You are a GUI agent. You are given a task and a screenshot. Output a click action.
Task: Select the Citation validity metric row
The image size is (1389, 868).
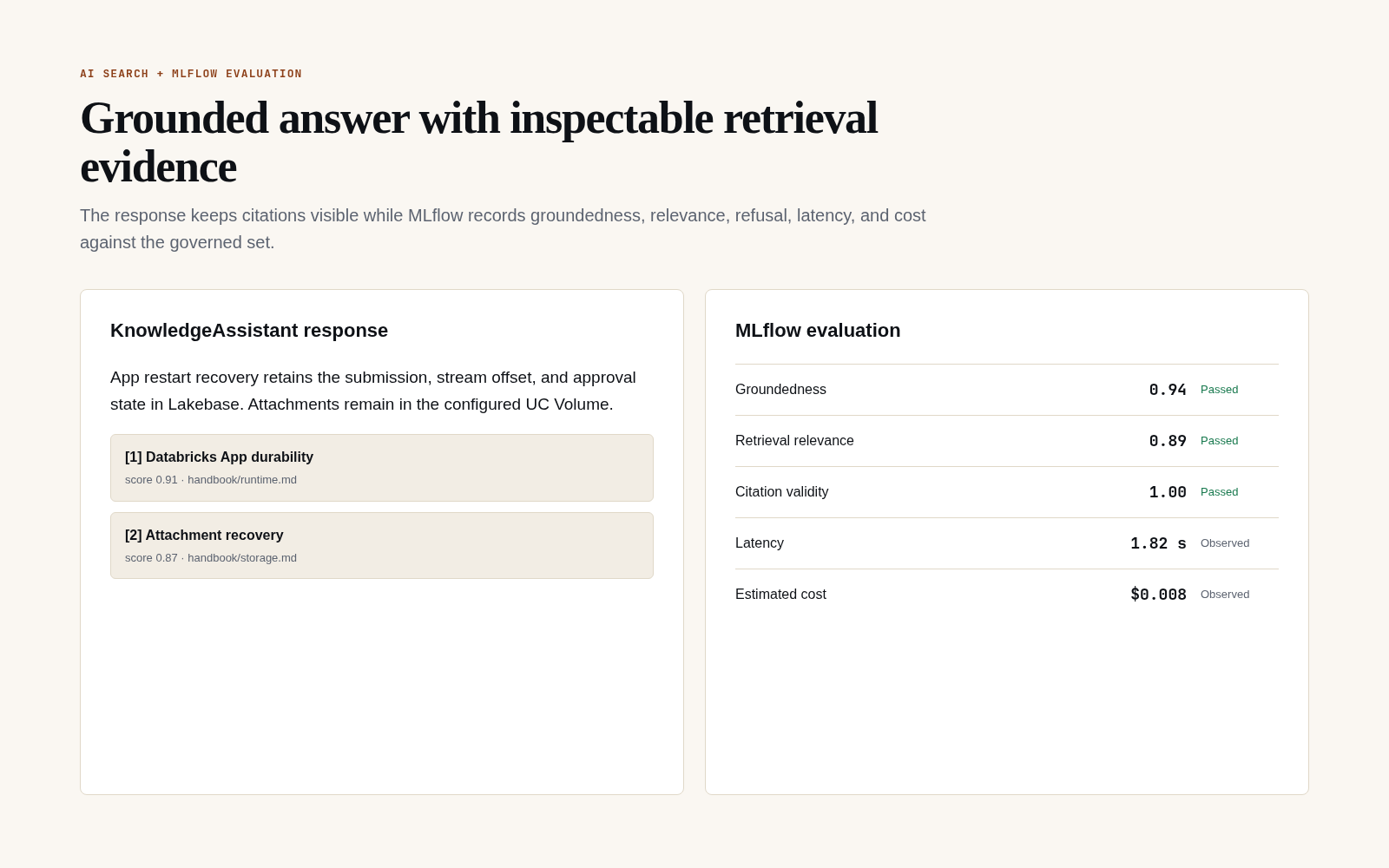pos(1007,492)
